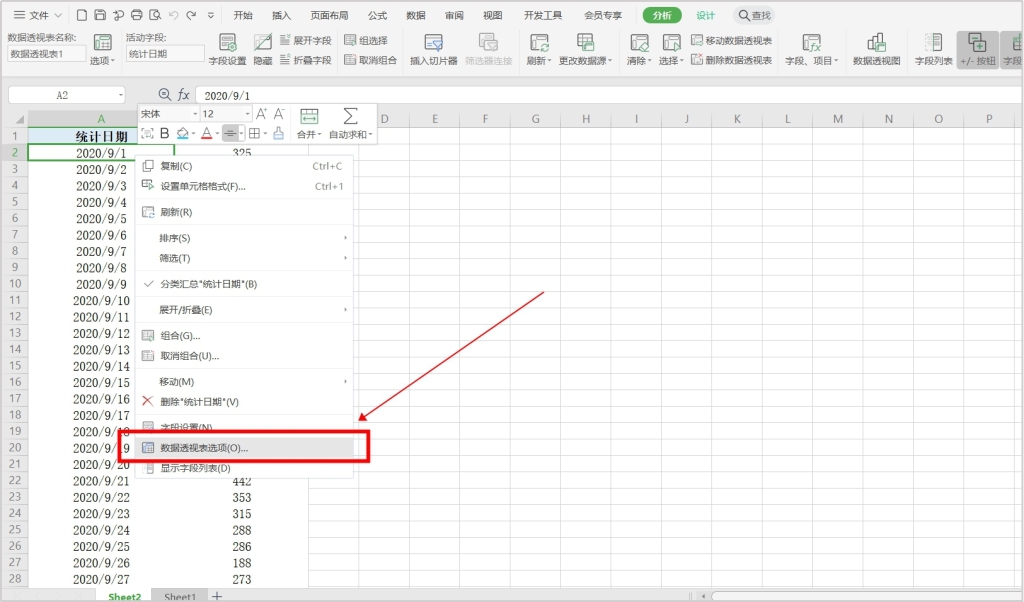
Task: Click decrease font size icon in mini toolbar
Action: click(x=279, y=114)
